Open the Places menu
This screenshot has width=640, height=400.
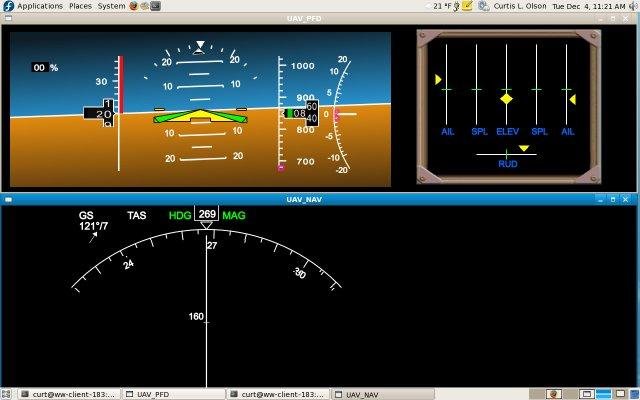point(80,6)
